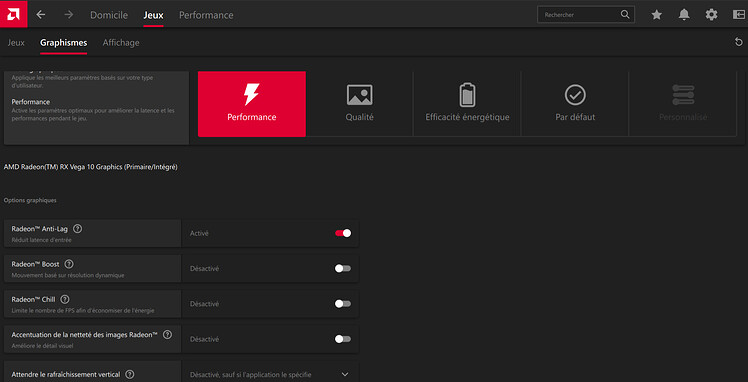
Task: Click the Rechercher search field
Action: tap(586, 15)
